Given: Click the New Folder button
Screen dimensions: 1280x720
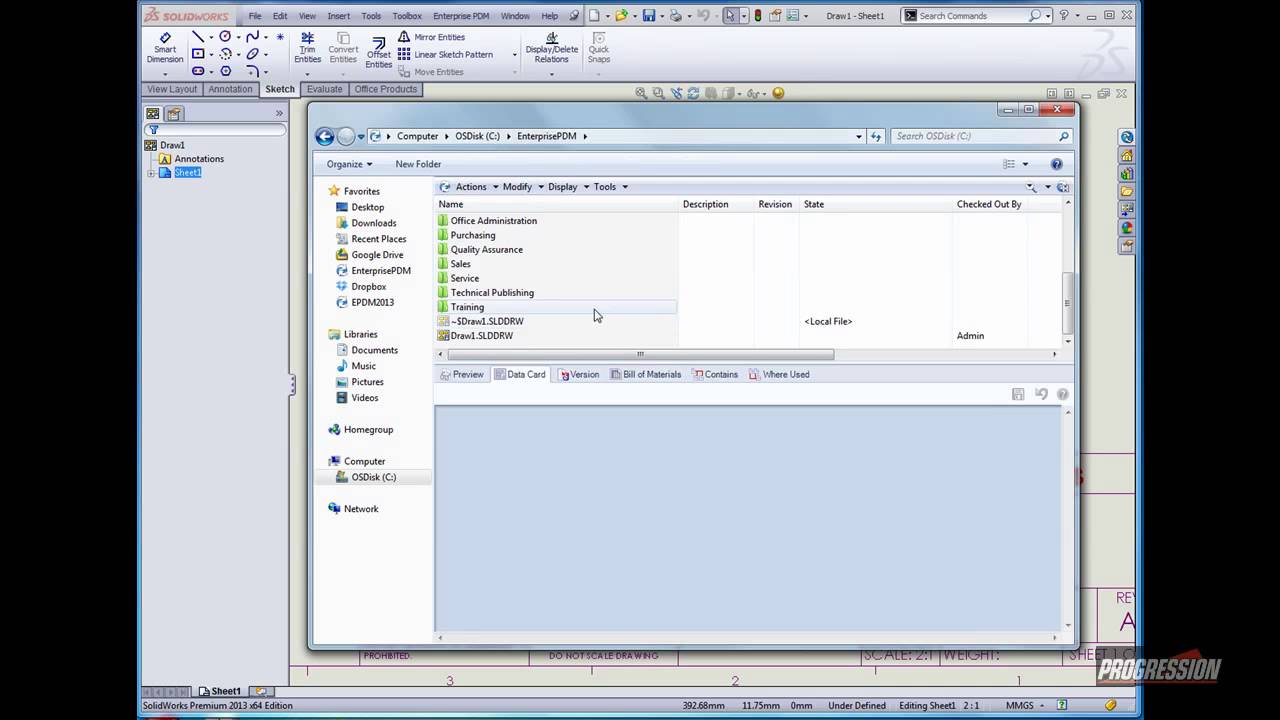Looking at the screenshot, I should 418,164.
